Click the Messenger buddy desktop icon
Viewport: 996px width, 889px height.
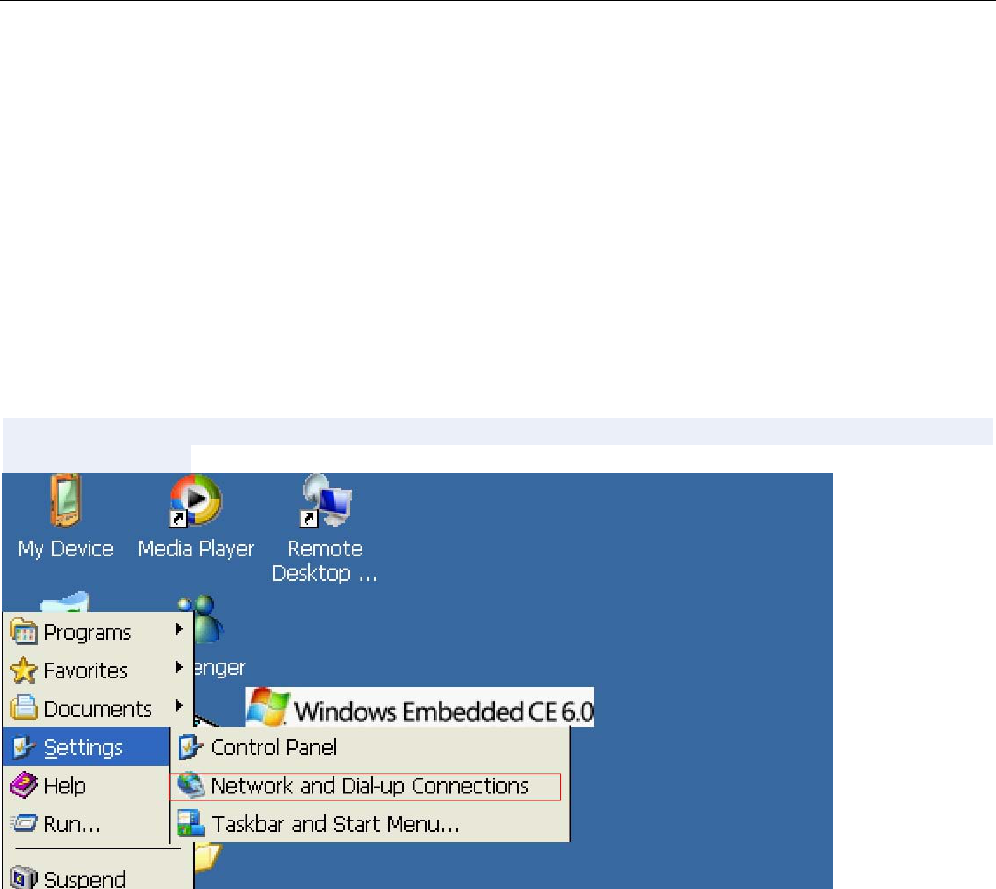click(208, 619)
